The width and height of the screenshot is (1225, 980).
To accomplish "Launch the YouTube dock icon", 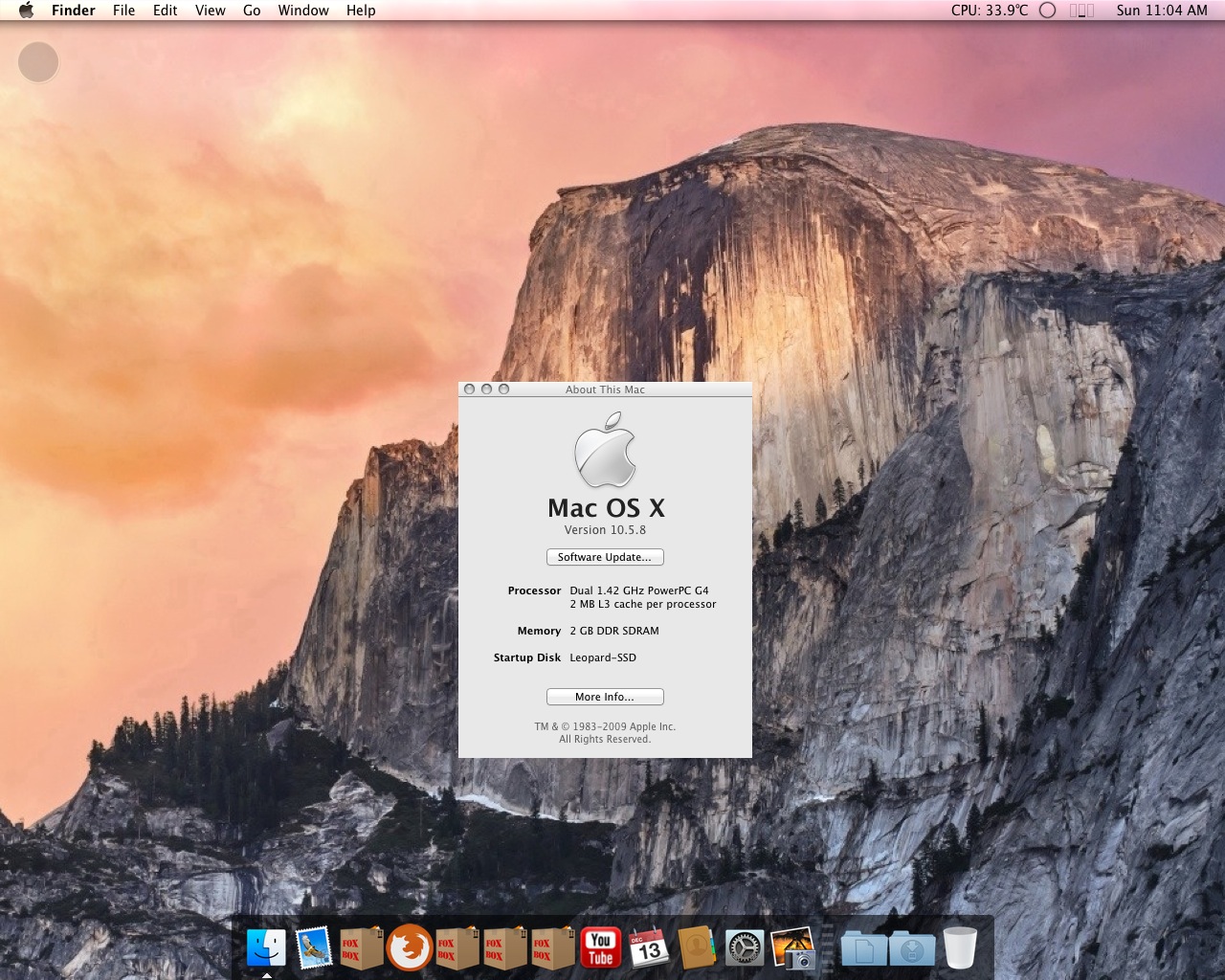I will tap(601, 947).
